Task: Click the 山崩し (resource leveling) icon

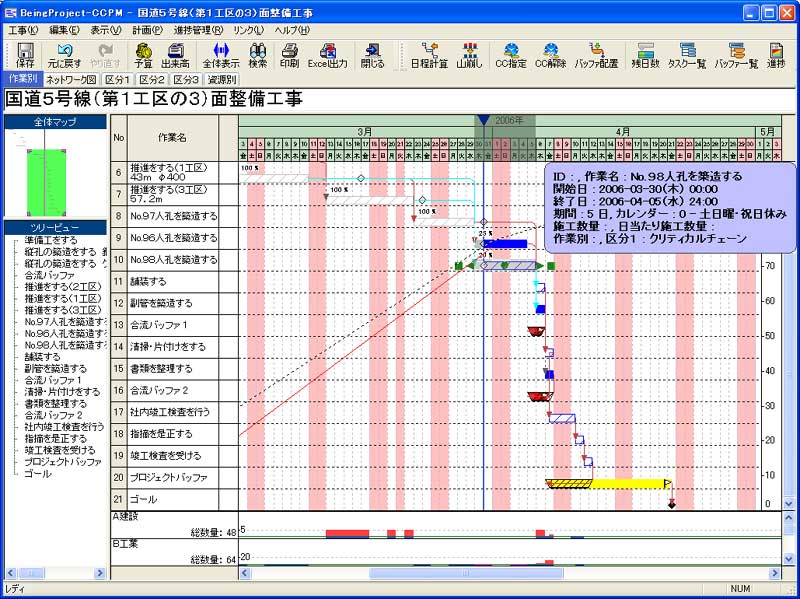Action: point(470,54)
